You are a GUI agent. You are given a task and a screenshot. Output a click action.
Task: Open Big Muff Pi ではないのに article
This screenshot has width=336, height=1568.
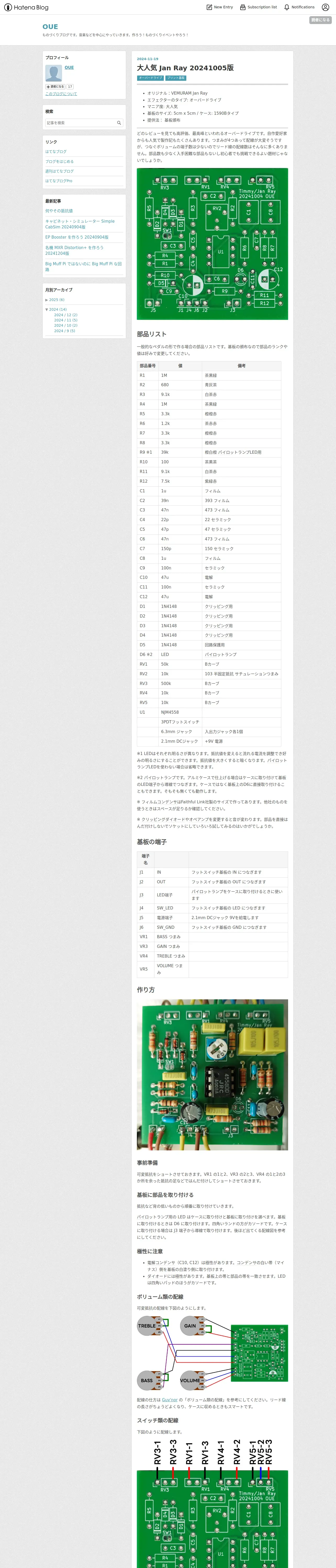tap(83, 266)
